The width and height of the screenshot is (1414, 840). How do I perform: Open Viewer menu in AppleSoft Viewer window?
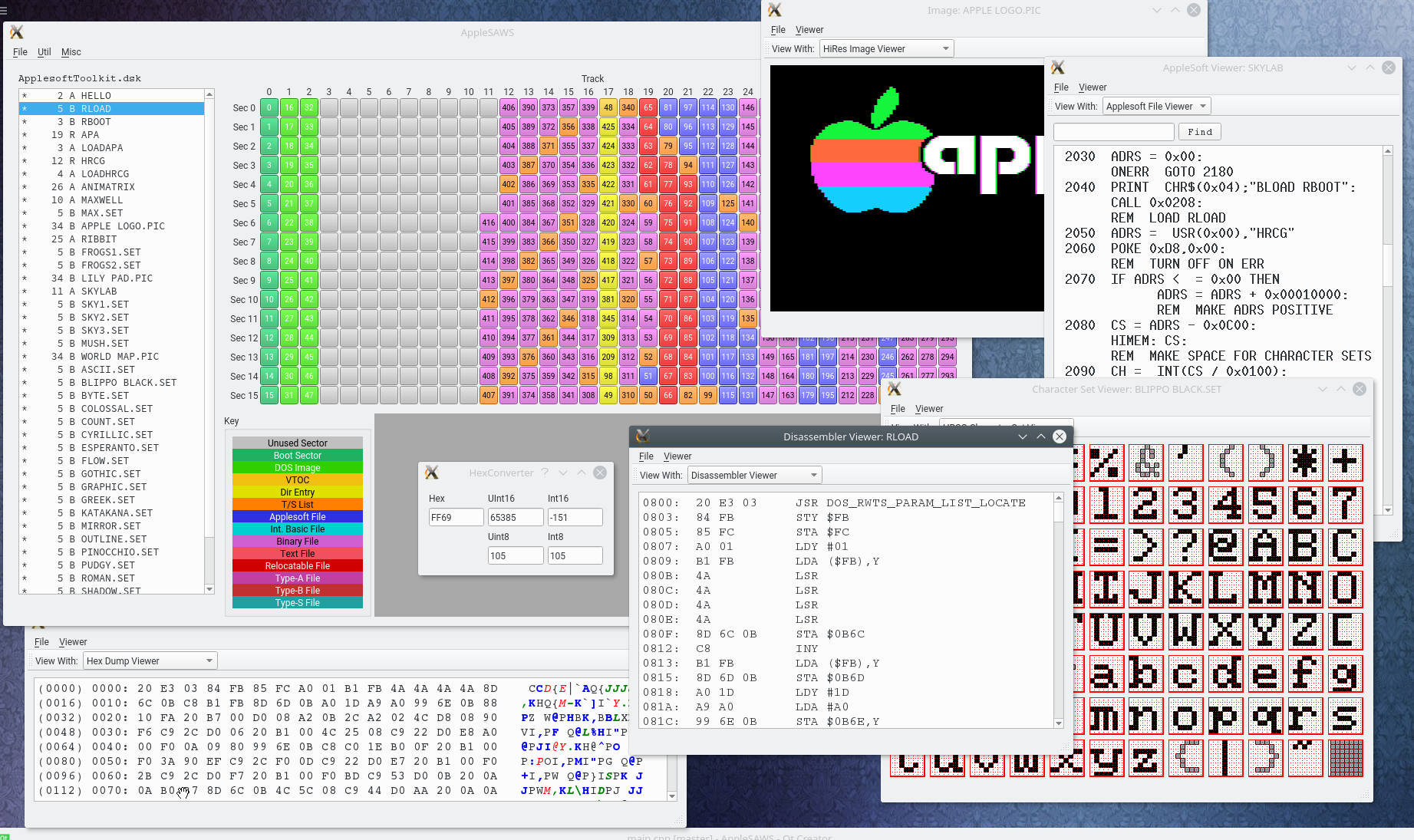click(1093, 87)
